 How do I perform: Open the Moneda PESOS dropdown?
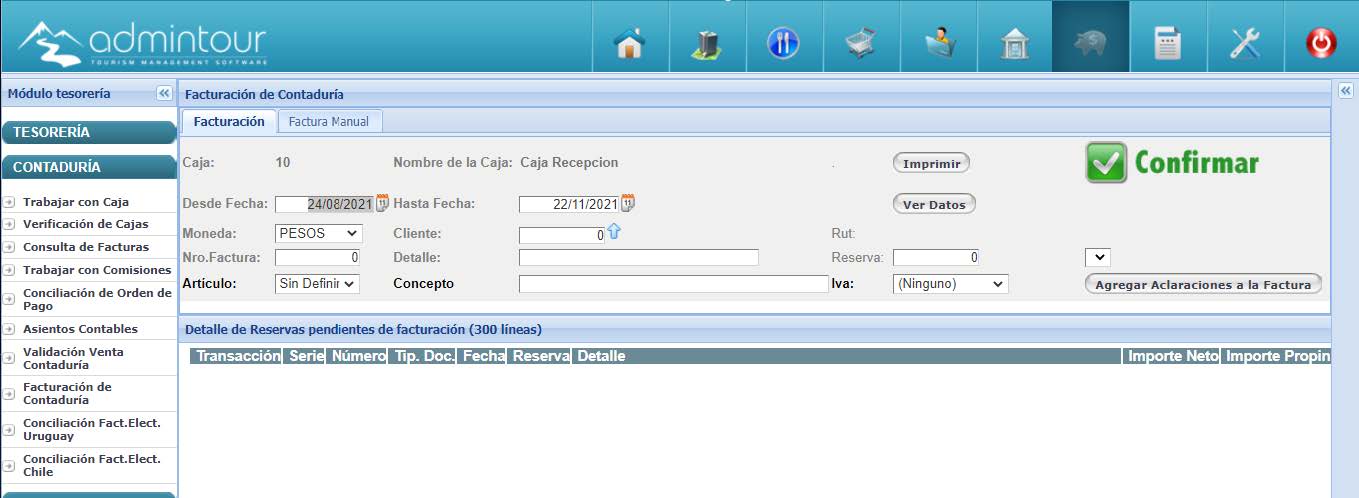pyautogui.click(x=318, y=233)
